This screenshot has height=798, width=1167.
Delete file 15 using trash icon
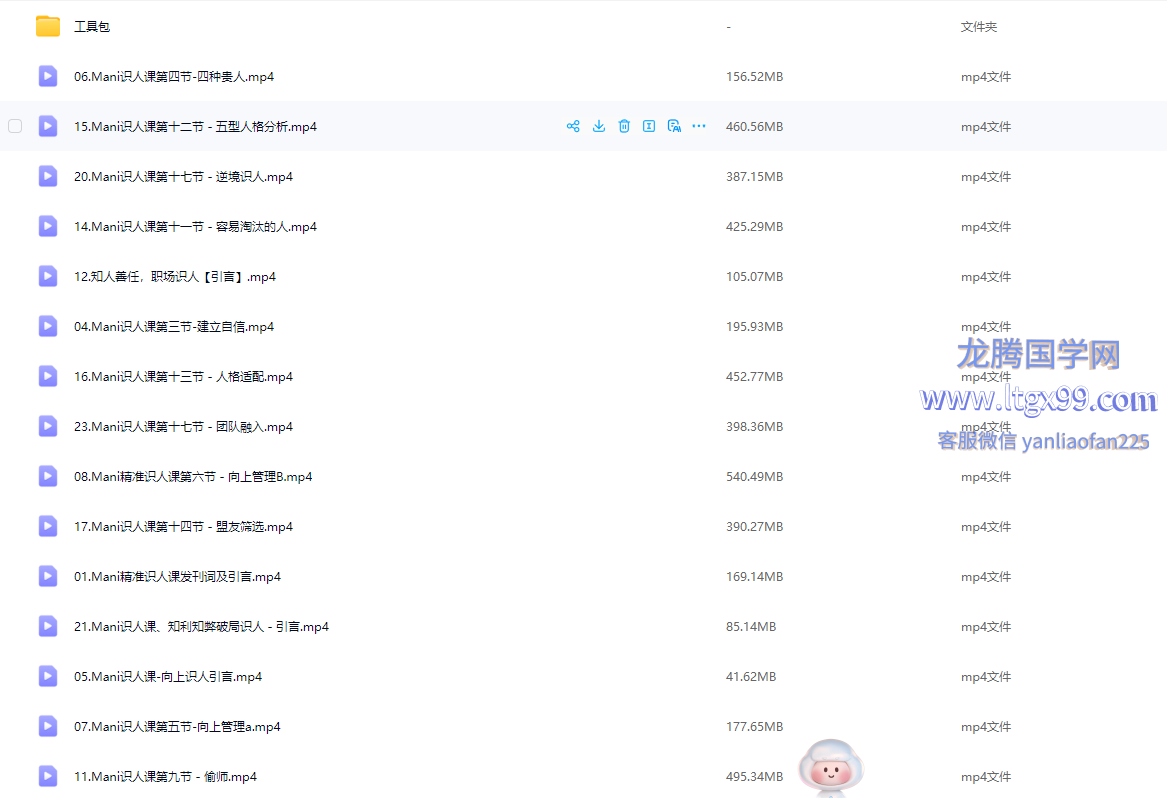point(624,126)
